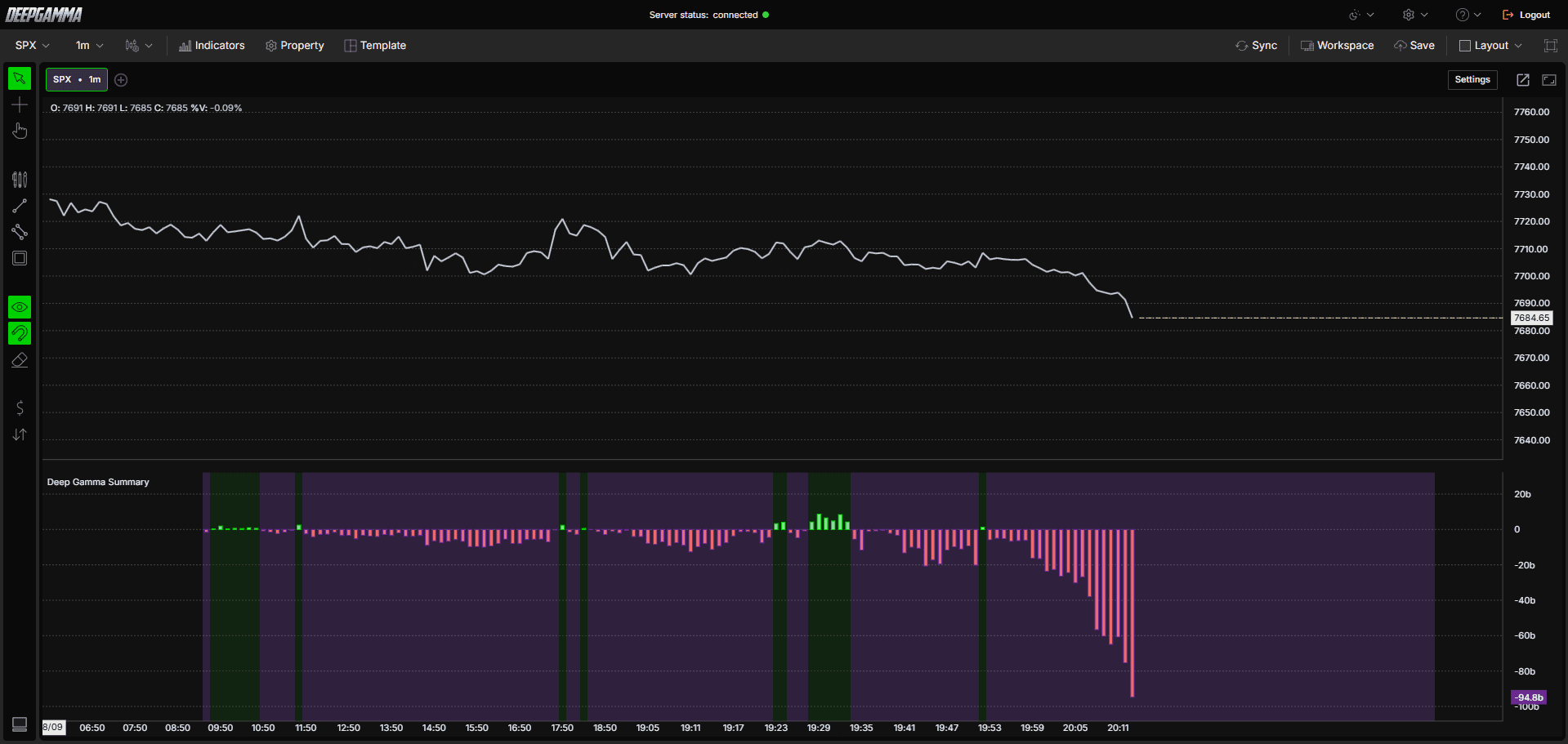Open the Property menu

(295, 46)
